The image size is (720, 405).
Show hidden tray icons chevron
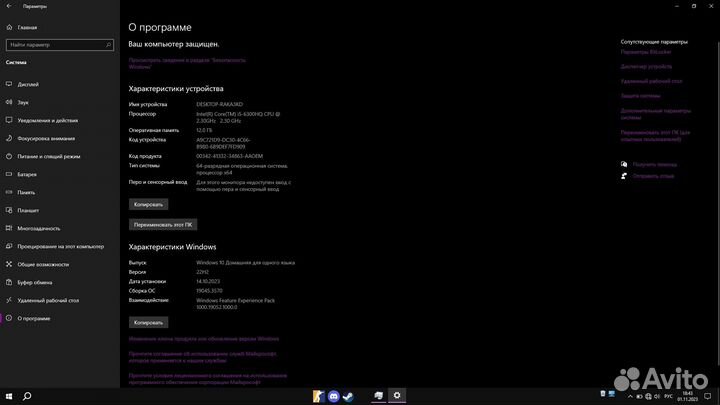630,397
